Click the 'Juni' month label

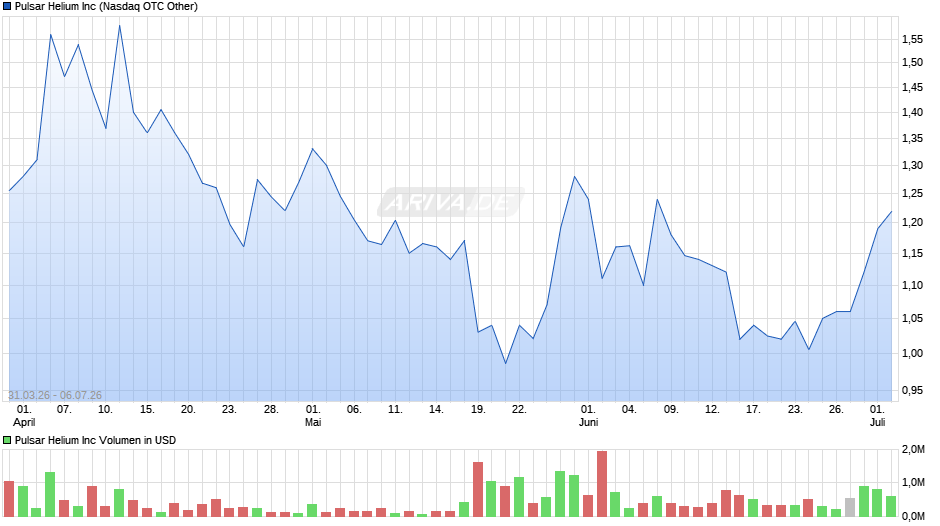[x=588, y=422]
